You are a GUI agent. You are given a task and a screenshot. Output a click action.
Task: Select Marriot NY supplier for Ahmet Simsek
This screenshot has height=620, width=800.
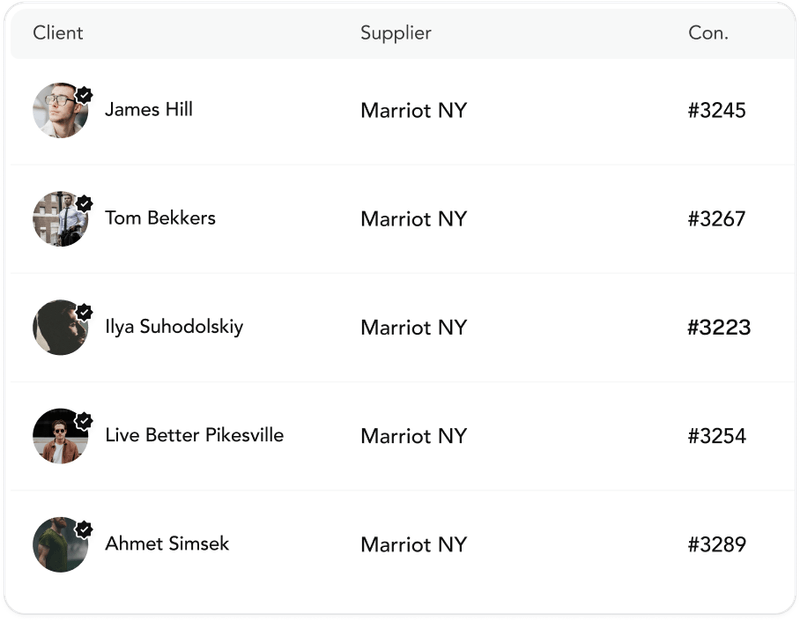(x=414, y=545)
